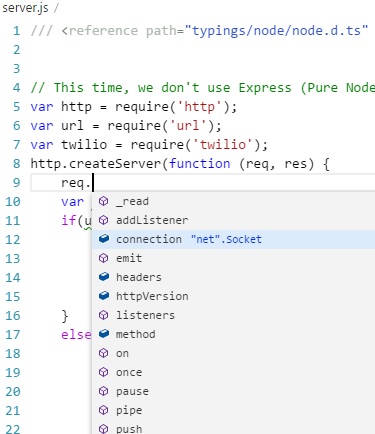Click the method icon beside listeners
375x434 pixels.
[x=104, y=315]
